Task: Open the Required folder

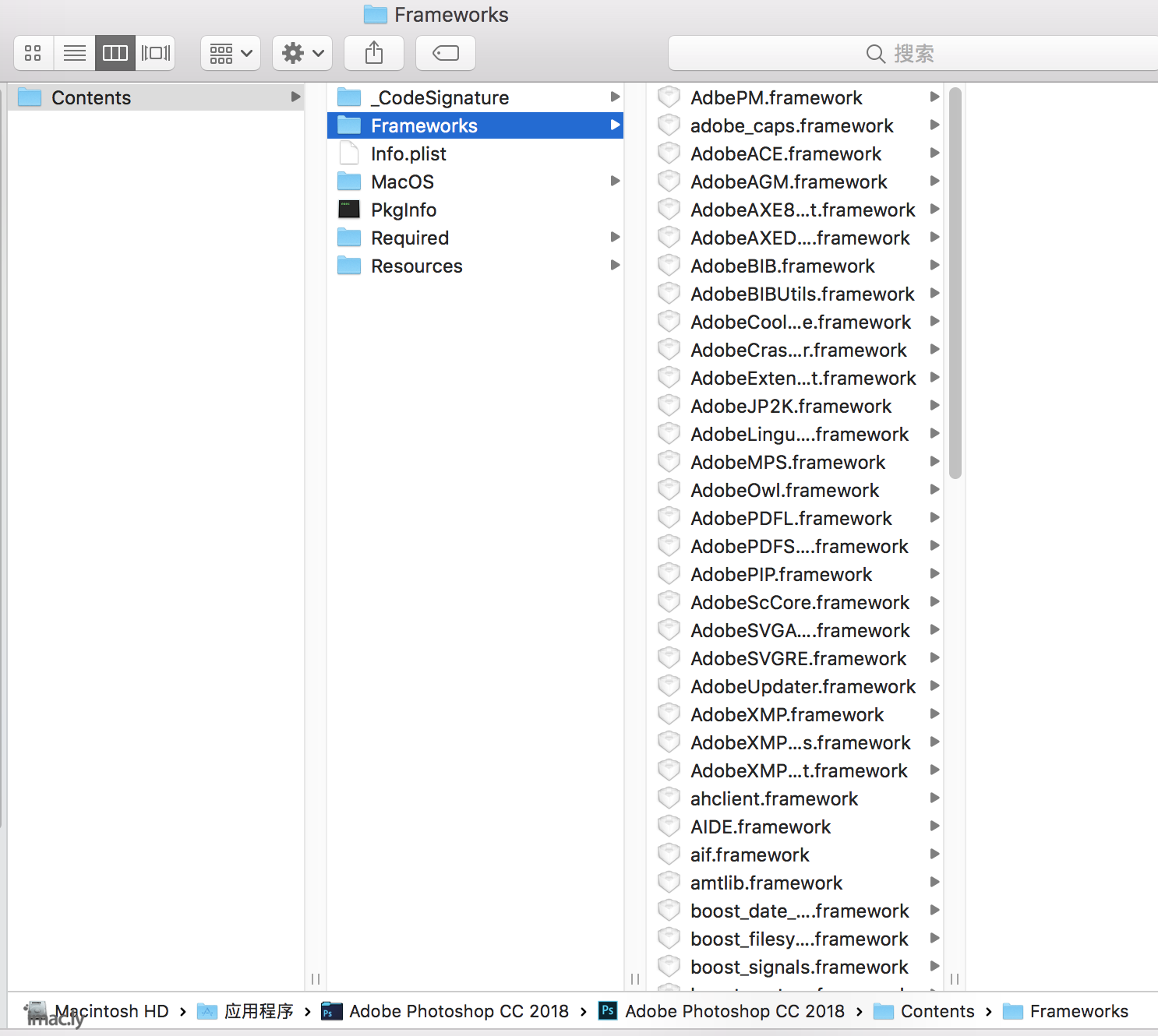Action: pyautogui.click(x=475, y=238)
